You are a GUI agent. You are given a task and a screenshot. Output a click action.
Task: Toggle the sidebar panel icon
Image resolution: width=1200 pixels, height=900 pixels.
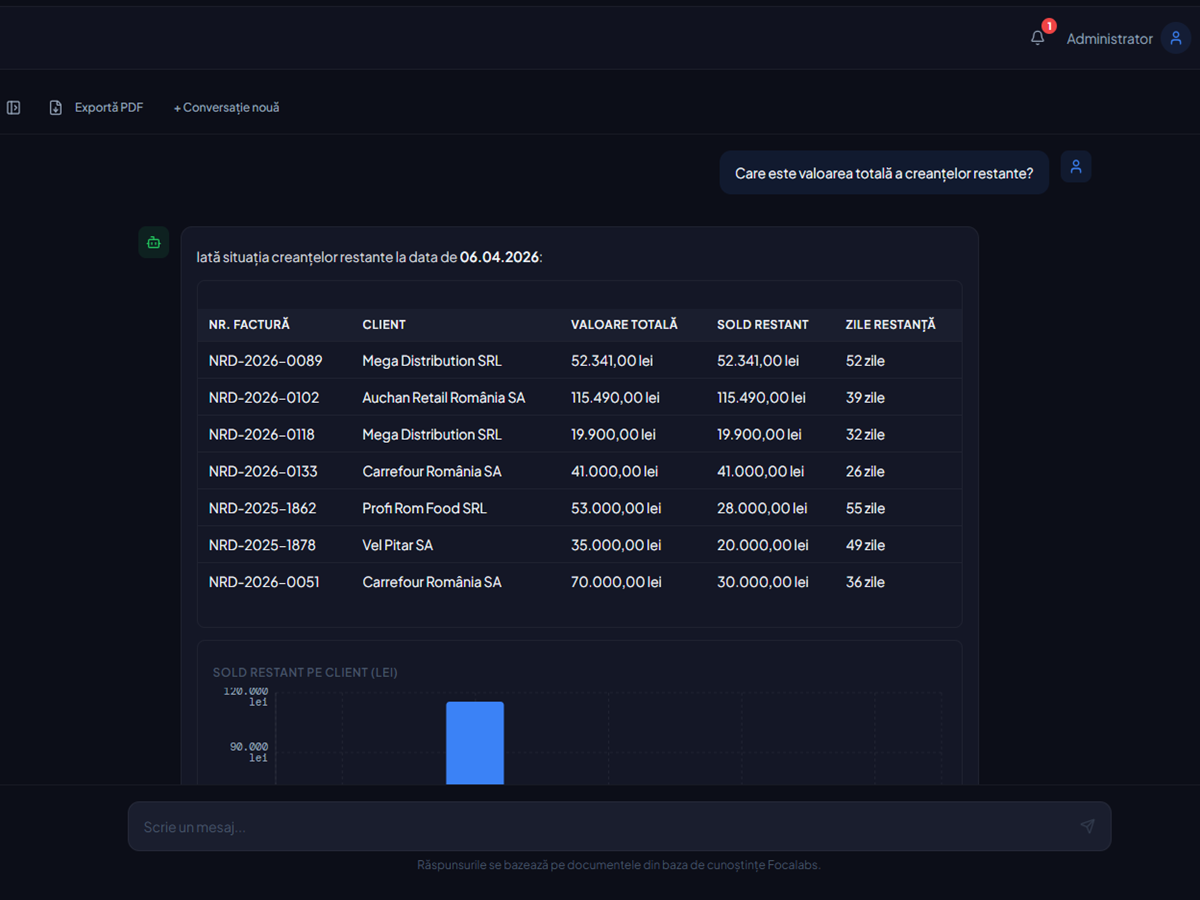(x=14, y=107)
